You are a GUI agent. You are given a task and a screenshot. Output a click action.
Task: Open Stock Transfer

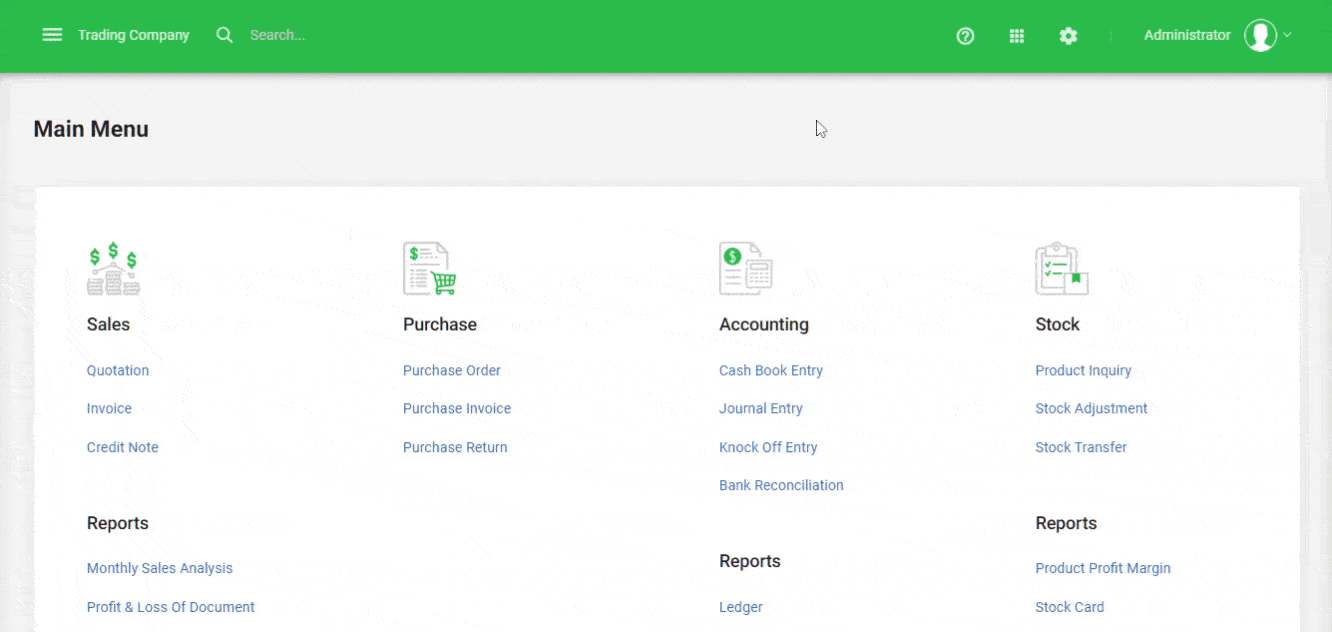pyautogui.click(x=1081, y=447)
